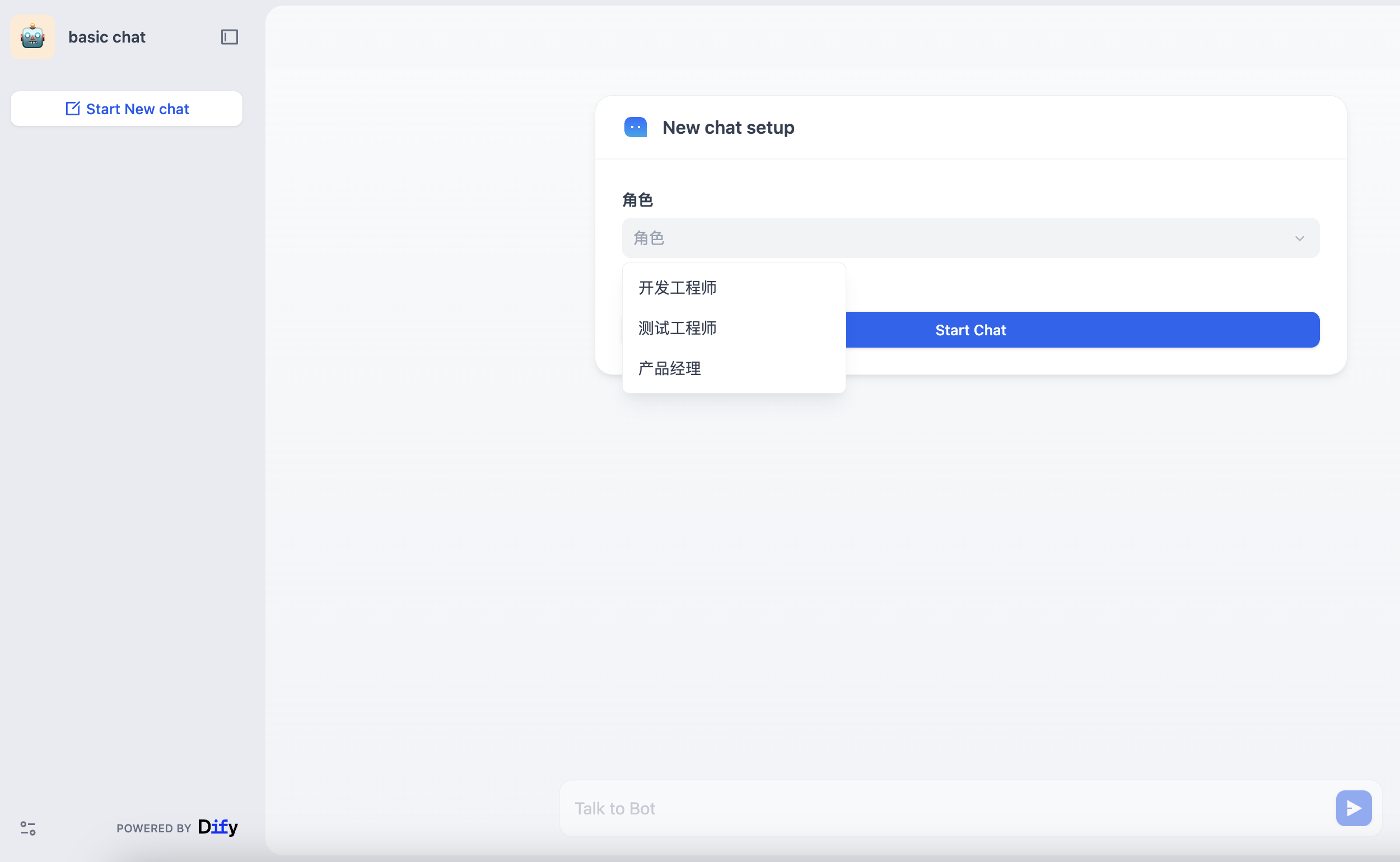Screen dimensions: 1400x862
Task: Click the basic chat app title
Action: (x=106, y=37)
